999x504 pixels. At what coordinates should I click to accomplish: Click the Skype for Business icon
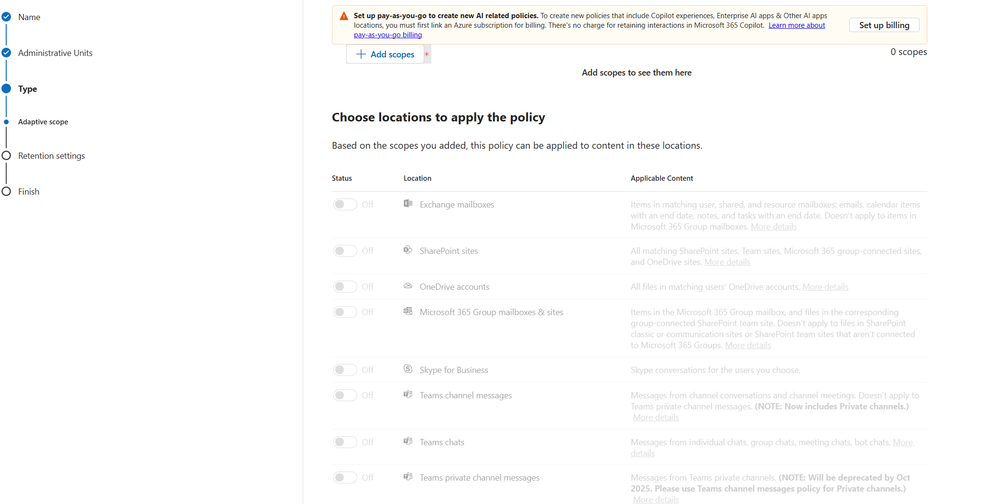tap(408, 369)
